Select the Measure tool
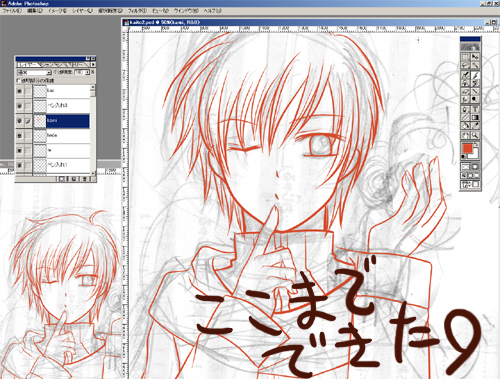This screenshot has height=379, width=500. (x=465, y=117)
